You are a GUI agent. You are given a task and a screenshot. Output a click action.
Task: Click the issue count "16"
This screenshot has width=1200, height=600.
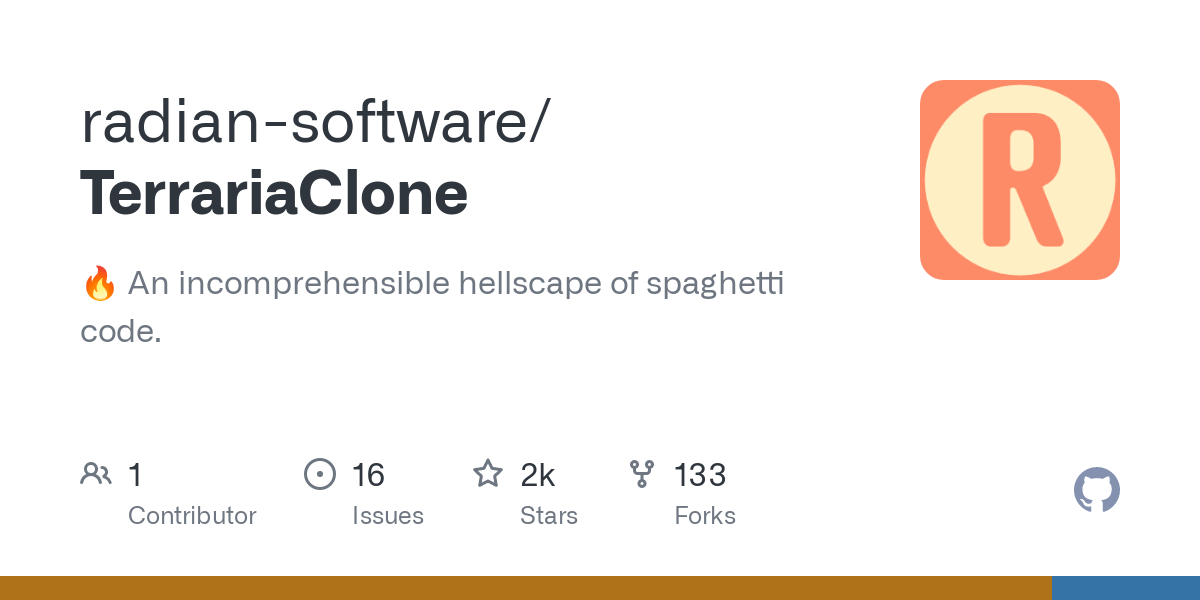[368, 474]
